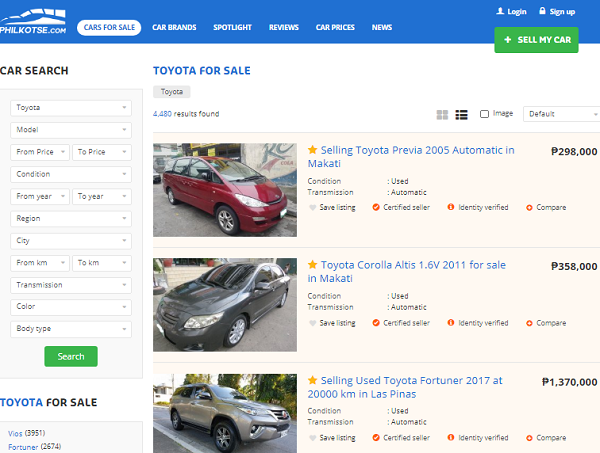
Task: Click Compare circle icon on Previa listing
Action: click(529, 208)
